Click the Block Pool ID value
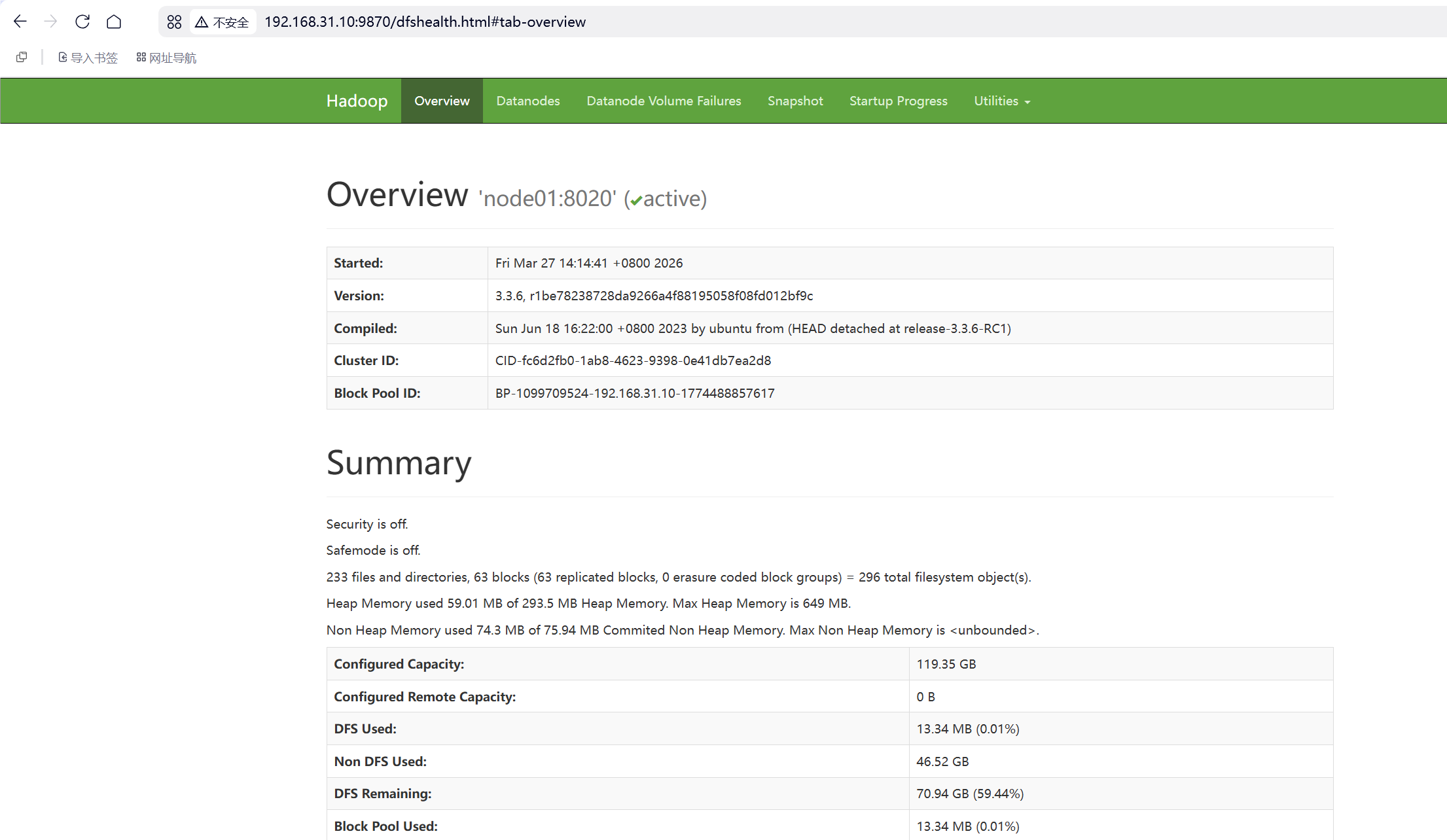This screenshot has height=840, width=1447. 635,393
